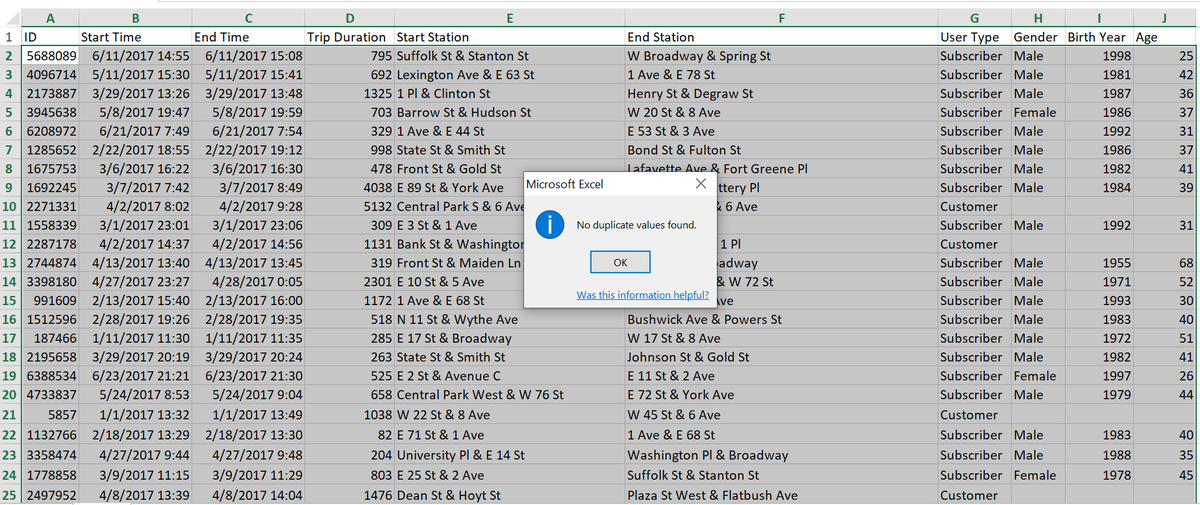Open 'Was this information helpful?' link
This screenshot has width=1200, height=505.
[x=643, y=295]
